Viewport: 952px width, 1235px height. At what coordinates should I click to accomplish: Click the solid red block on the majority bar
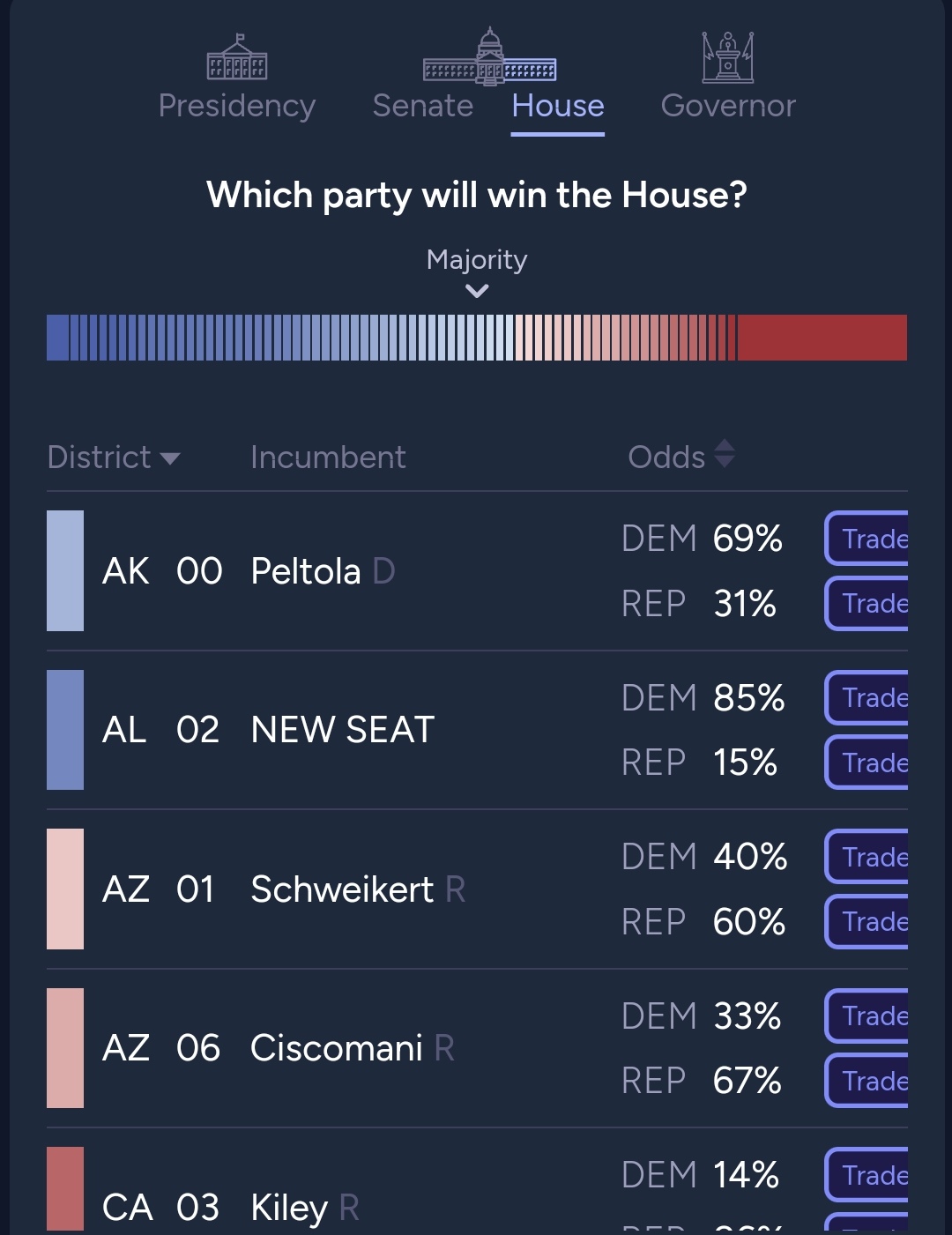822,338
